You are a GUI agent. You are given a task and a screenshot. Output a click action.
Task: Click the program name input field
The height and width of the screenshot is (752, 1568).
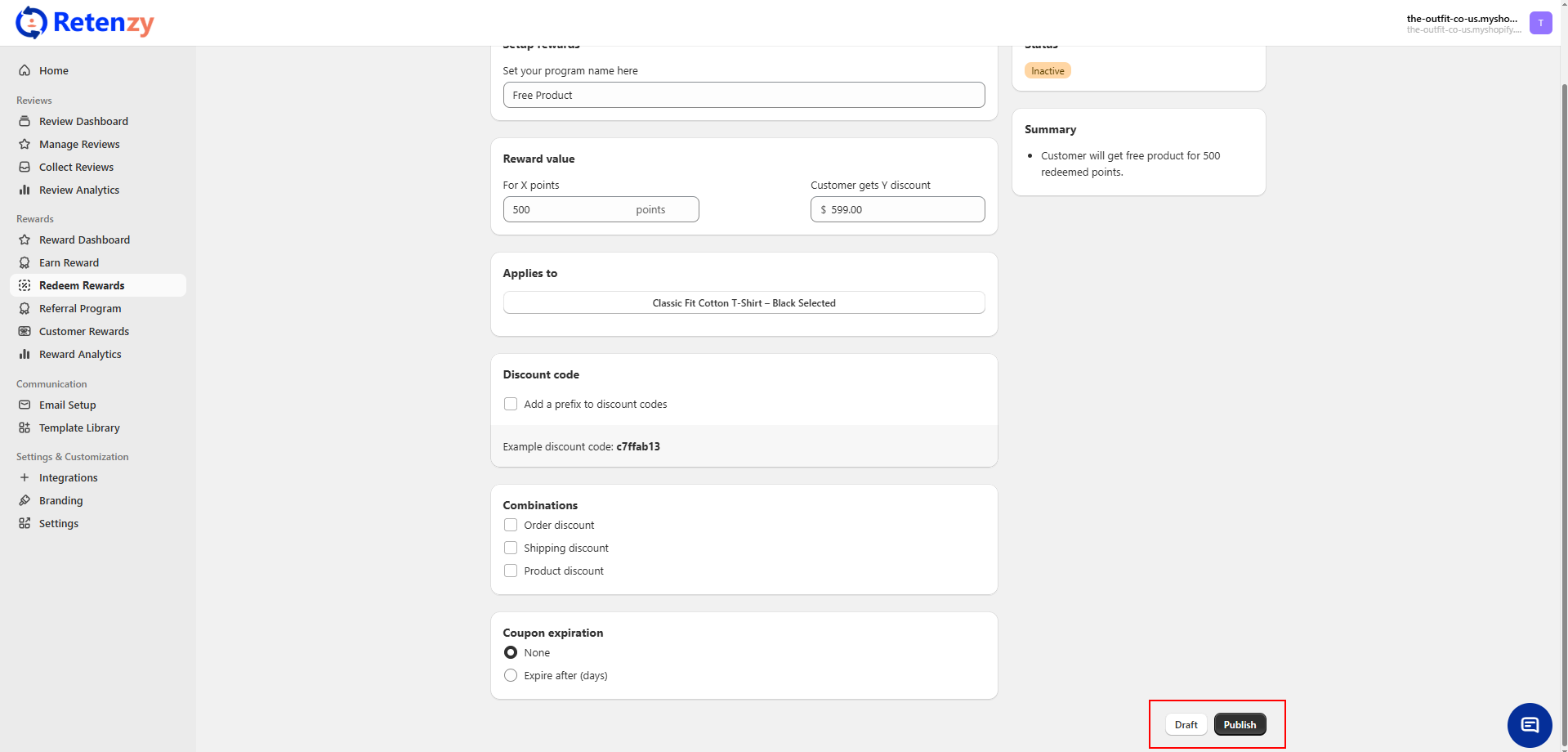click(744, 95)
